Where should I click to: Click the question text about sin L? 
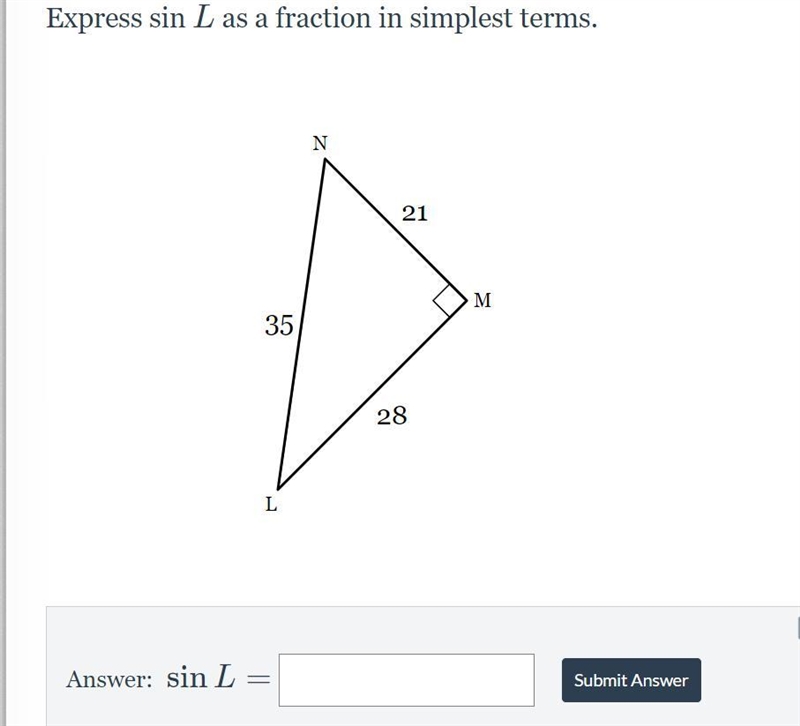coord(321,18)
